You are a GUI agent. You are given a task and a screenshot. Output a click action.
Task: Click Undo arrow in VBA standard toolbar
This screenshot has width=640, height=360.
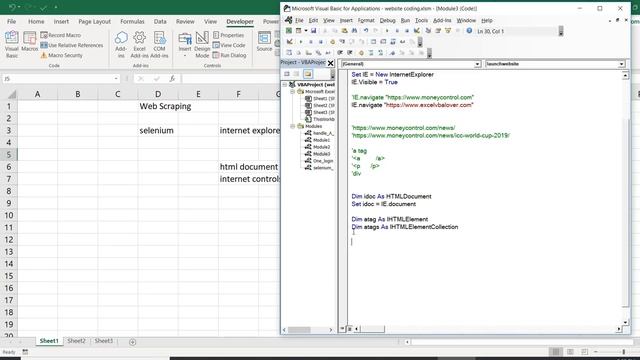click(366, 31)
